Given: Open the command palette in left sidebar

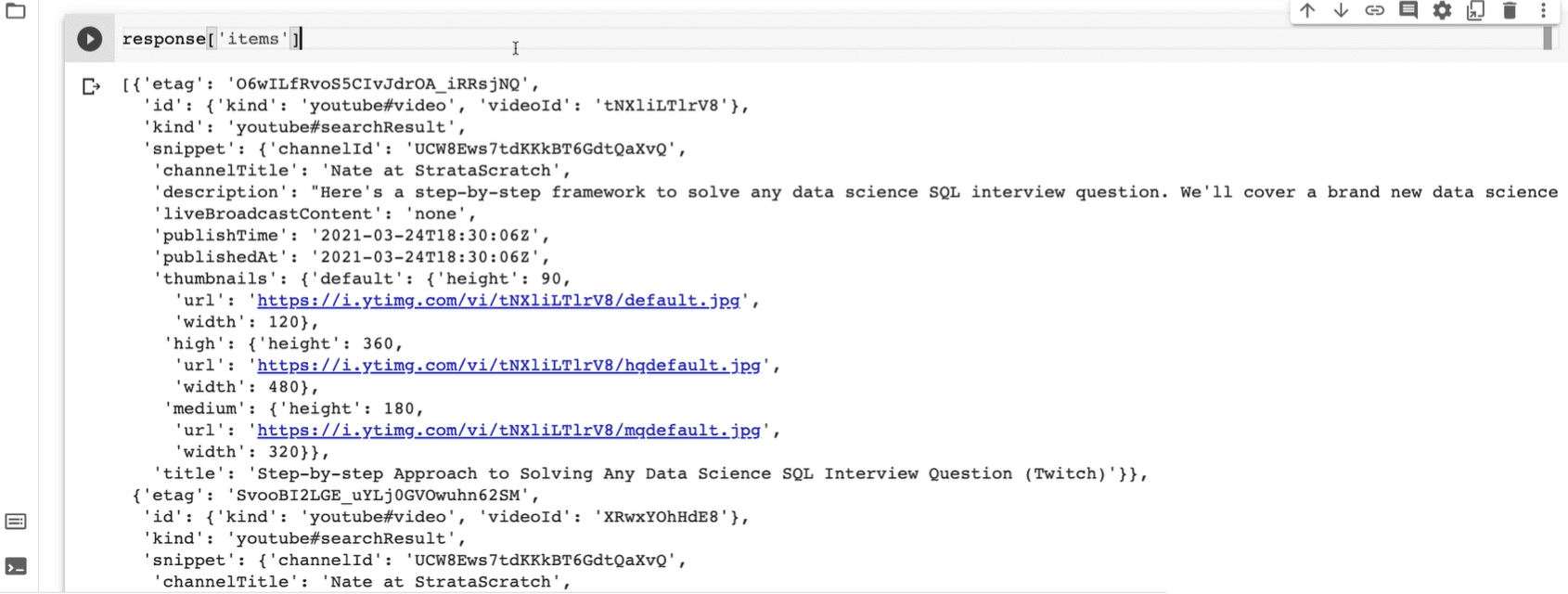Looking at the screenshot, I should [x=16, y=522].
